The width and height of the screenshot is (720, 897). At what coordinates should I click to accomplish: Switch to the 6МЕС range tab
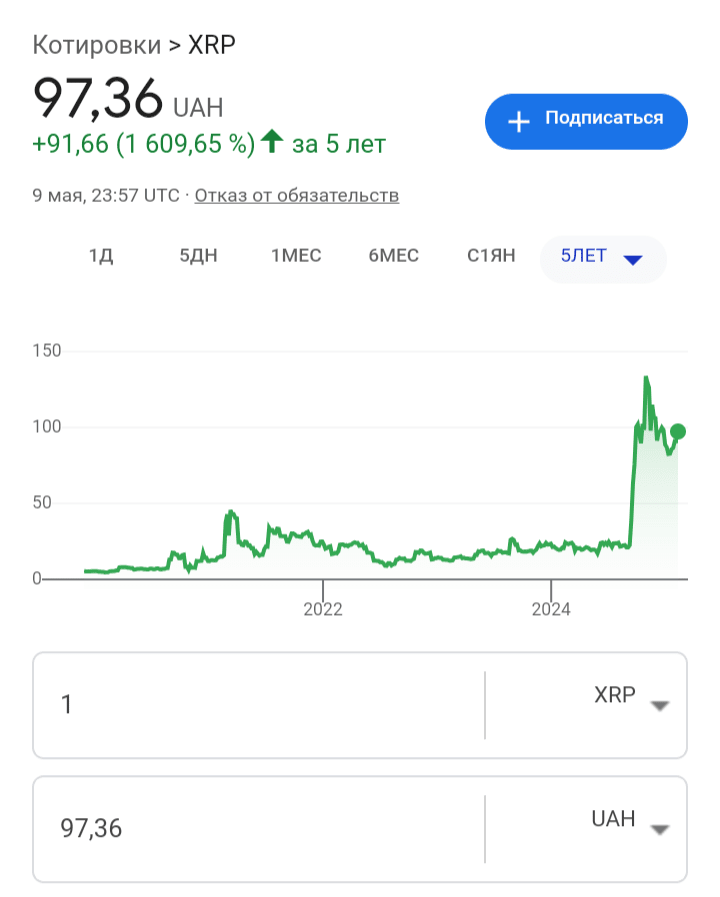[x=394, y=256]
